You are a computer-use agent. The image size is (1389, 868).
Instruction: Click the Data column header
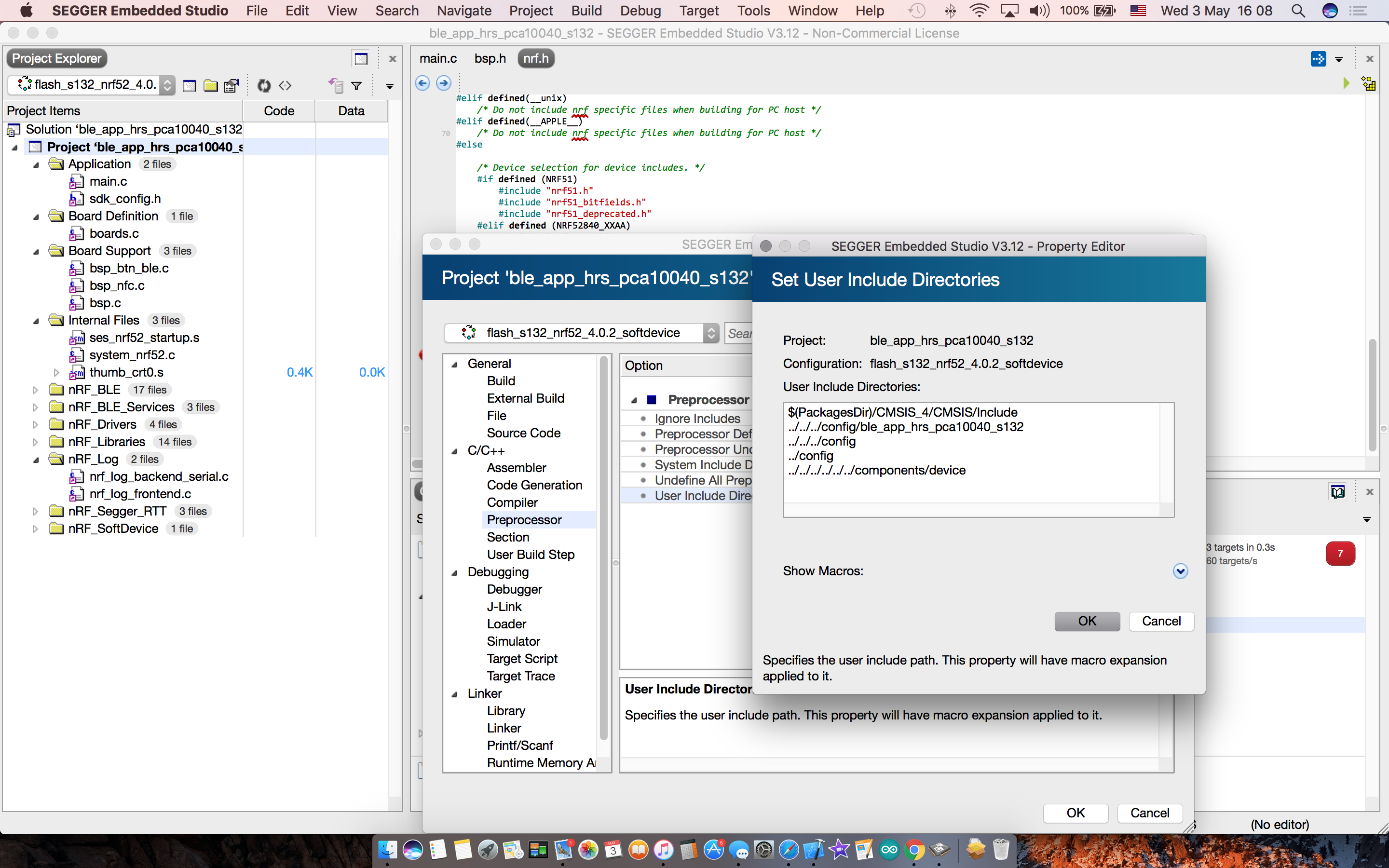pyautogui.click(x=351, y=111)
